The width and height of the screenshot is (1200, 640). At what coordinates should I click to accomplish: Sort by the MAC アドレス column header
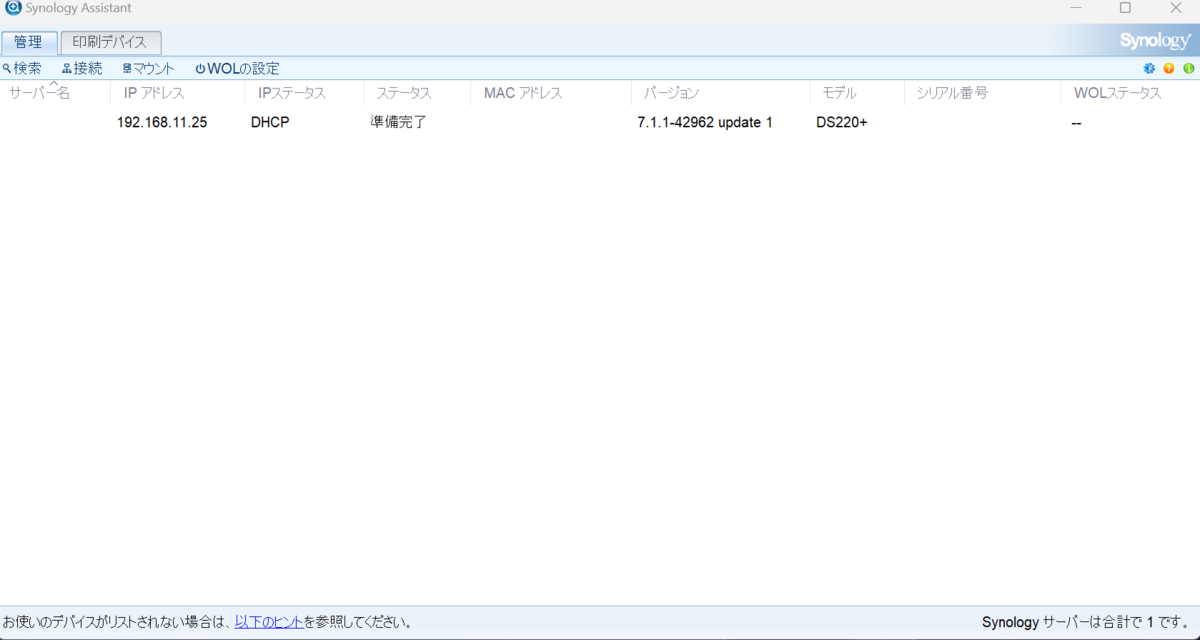tap(551, 93)
